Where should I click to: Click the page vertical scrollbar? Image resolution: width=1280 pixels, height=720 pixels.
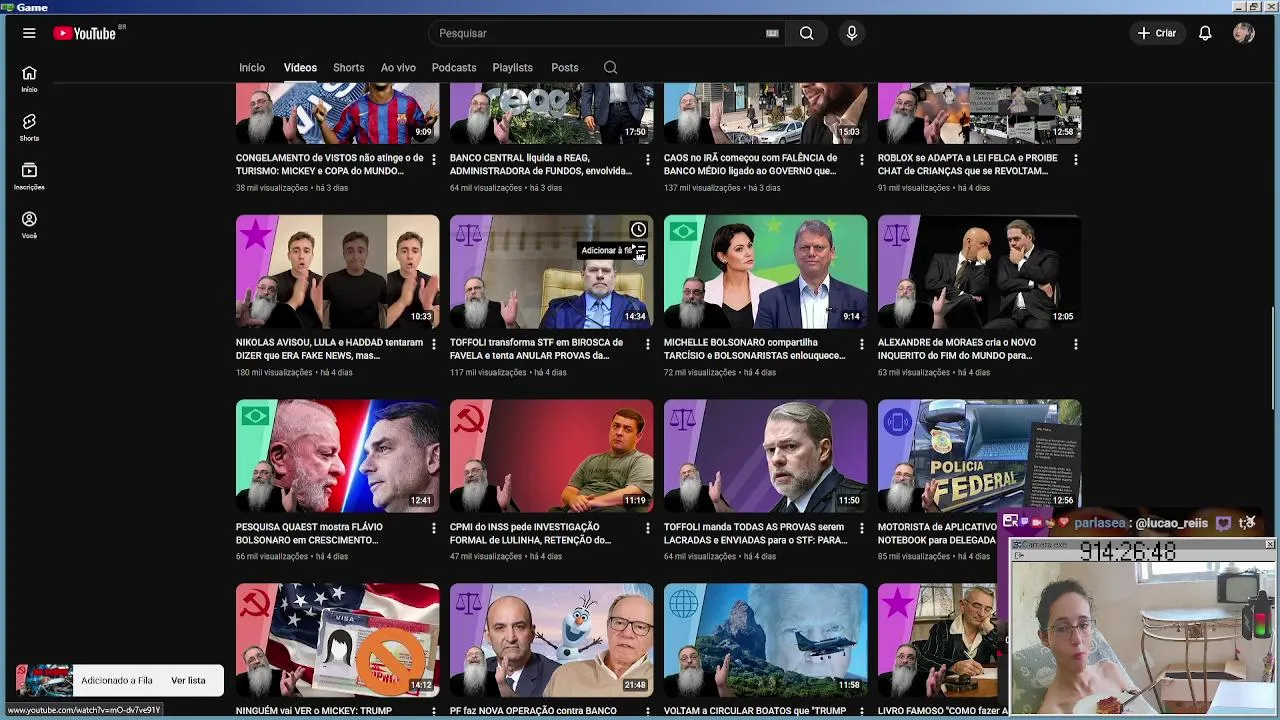point(1274,360)
